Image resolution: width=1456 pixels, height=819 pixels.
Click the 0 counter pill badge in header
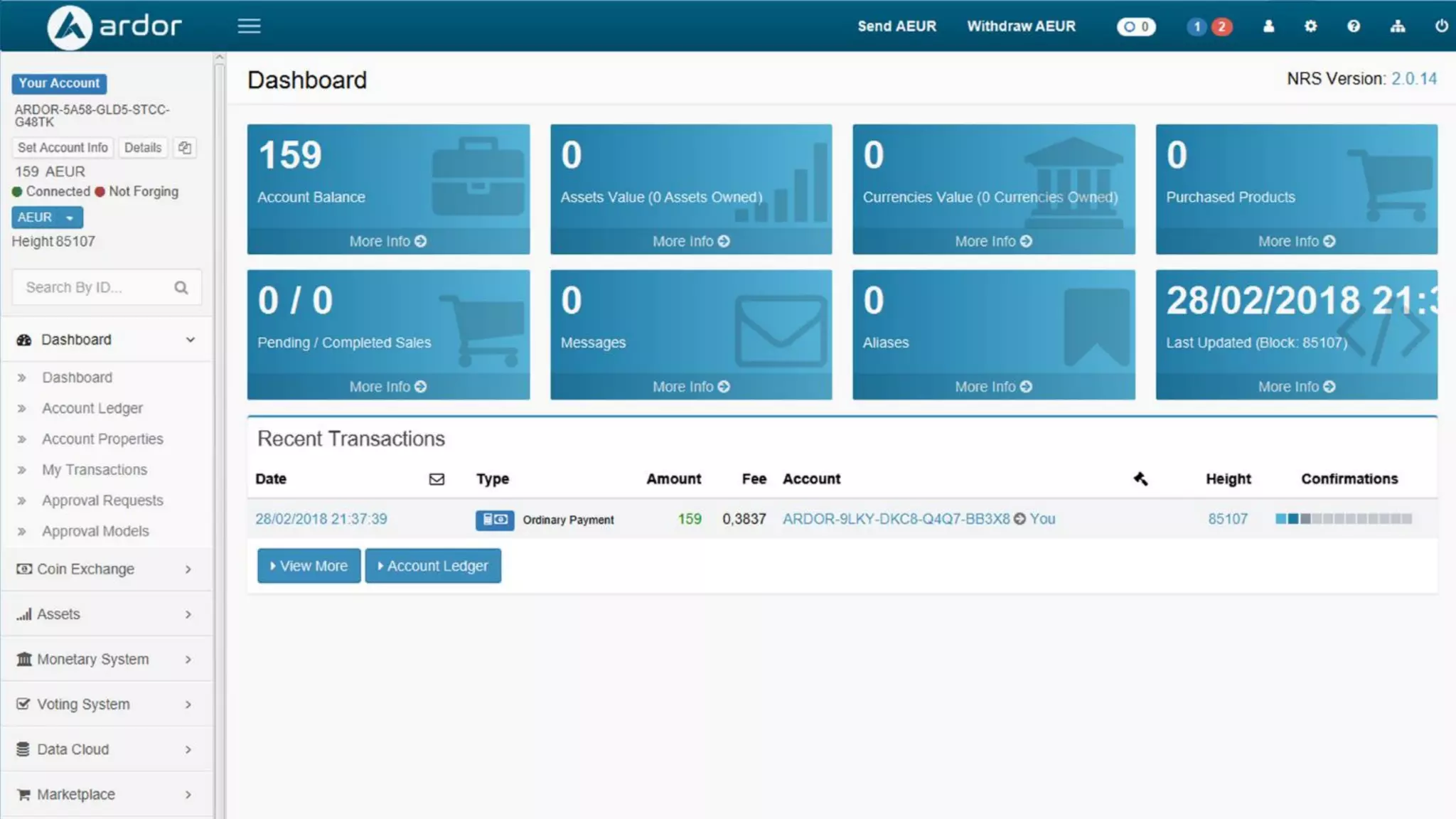pos(1136,27)
